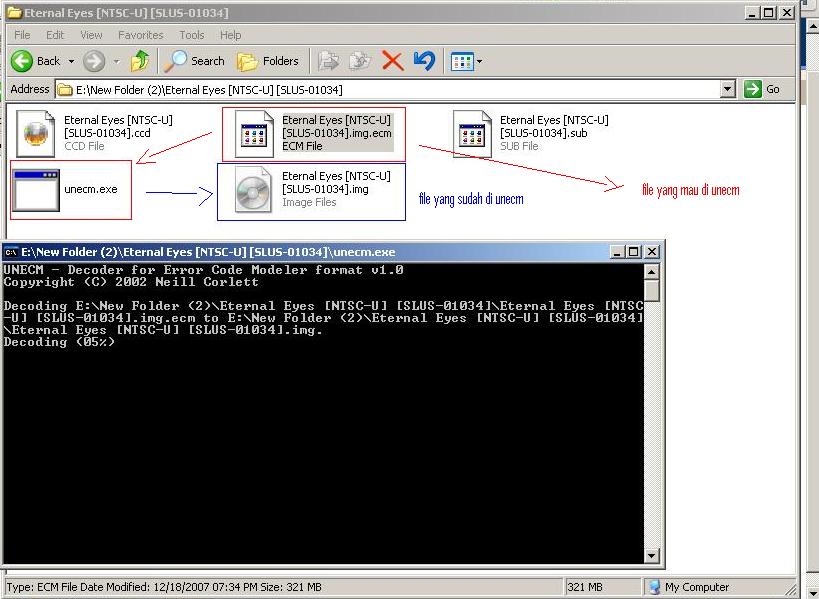Open the Edit menu

pos(55,35)
